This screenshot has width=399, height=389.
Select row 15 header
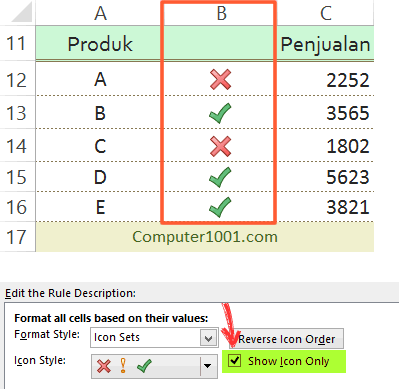click(17, 177)
